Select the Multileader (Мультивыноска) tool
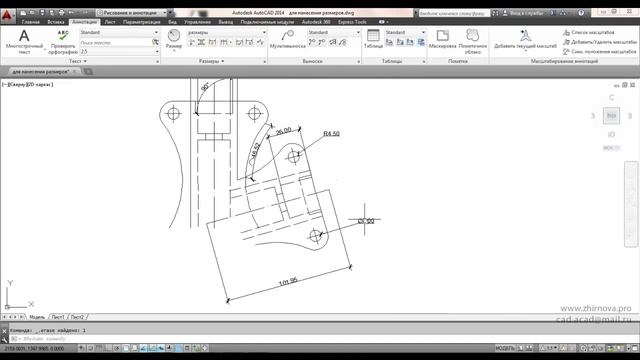The width and height of the screenshot is (640, 360). tap(287, 39)
